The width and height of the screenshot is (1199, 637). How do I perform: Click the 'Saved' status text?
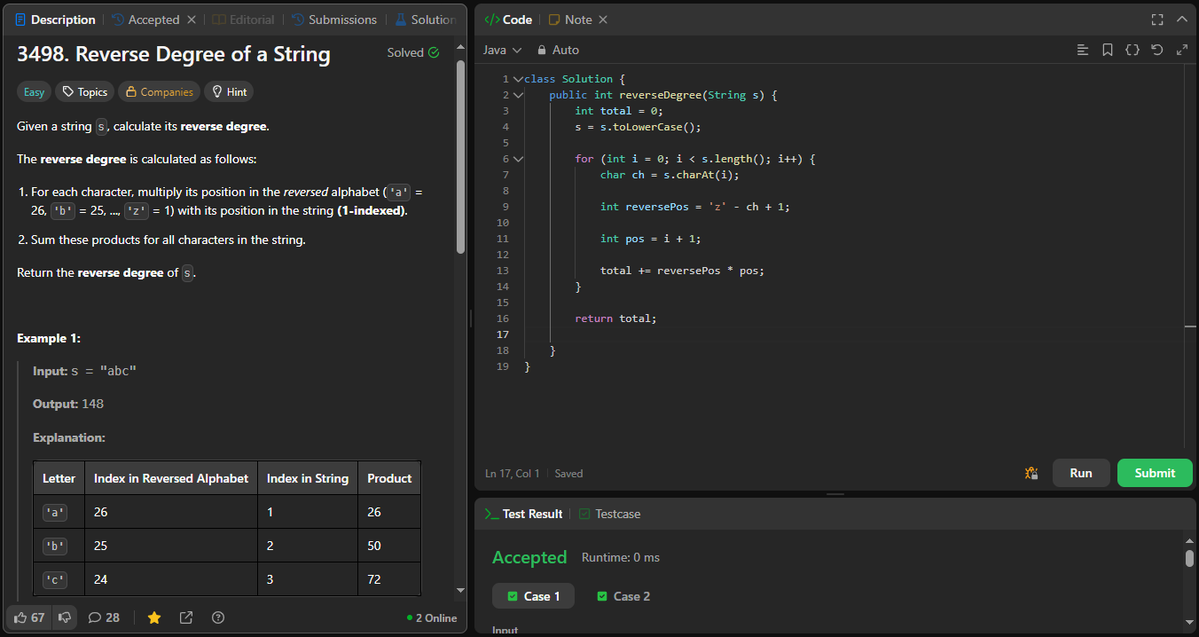pyautogui.click(x=568, y=473)
